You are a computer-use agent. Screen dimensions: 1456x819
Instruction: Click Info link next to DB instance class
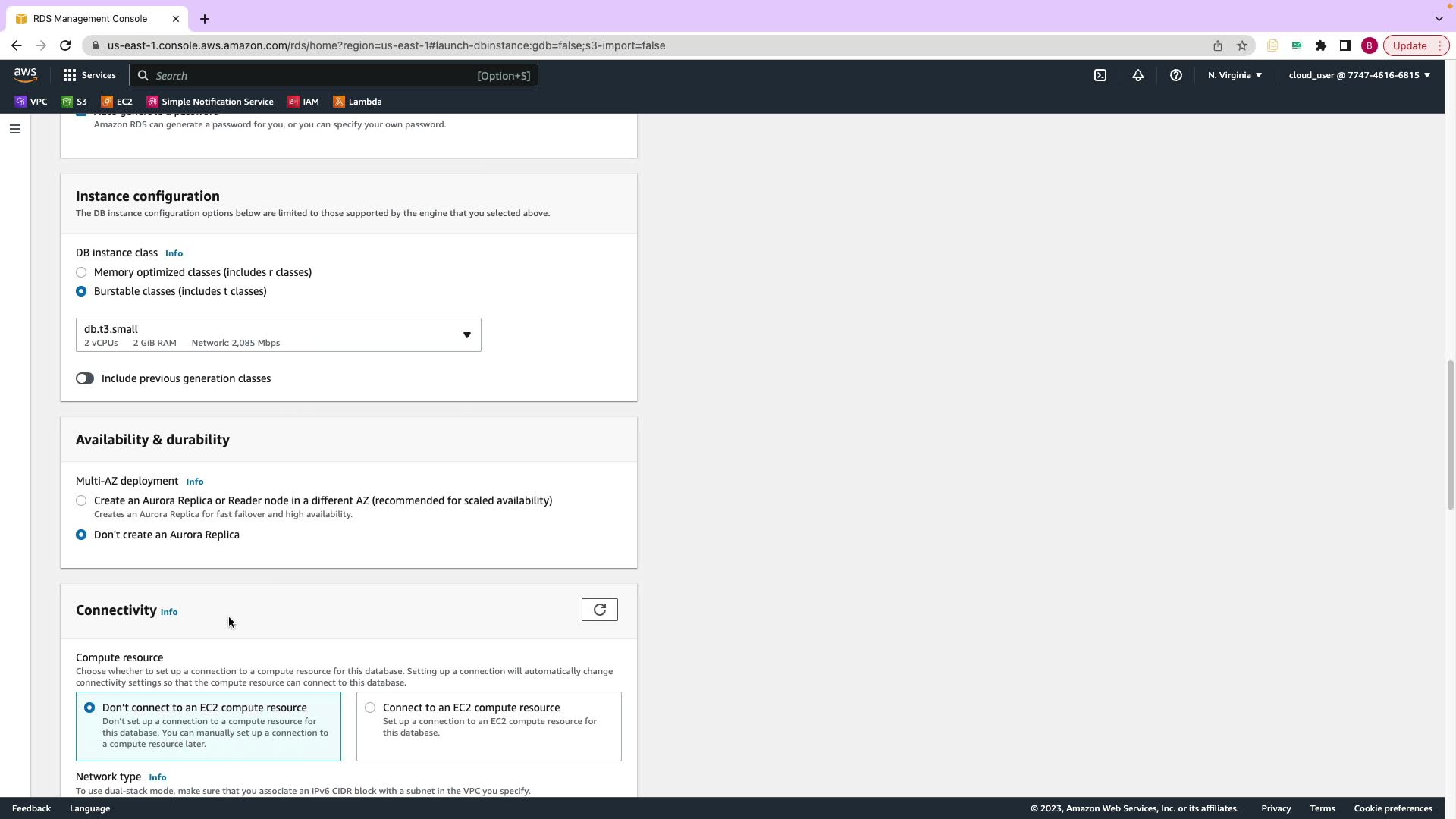click(174, 253)
